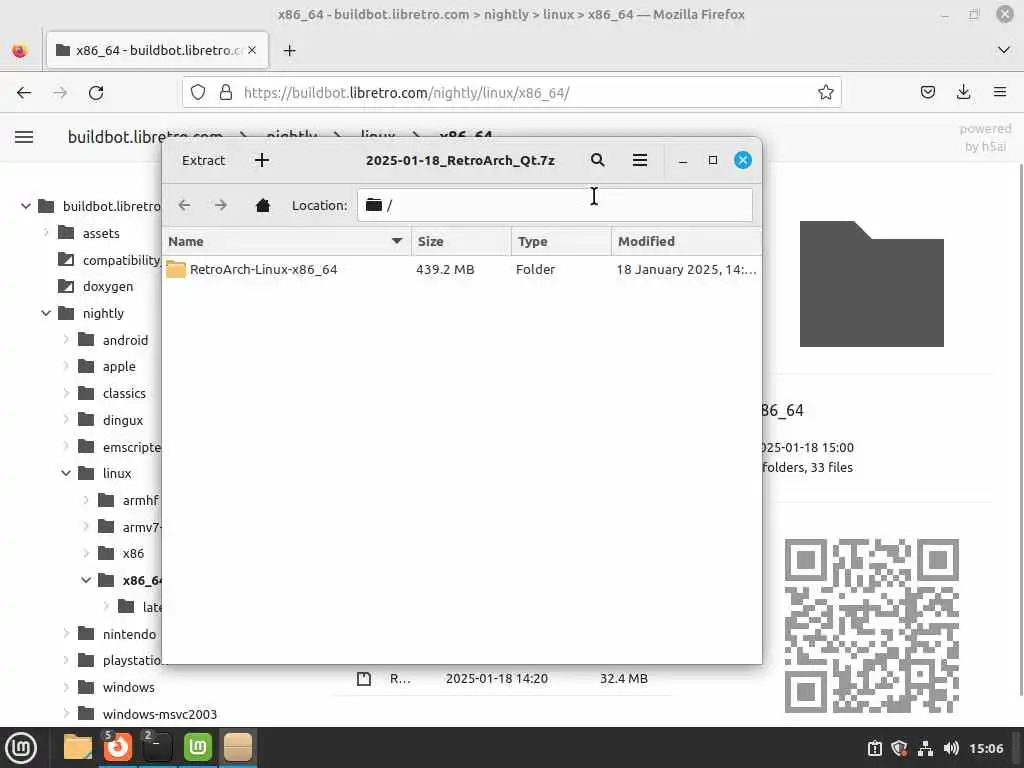Expand the android tree folder
The width and height of the screenshot is (1024, 768).
click(x=66, y=340)
